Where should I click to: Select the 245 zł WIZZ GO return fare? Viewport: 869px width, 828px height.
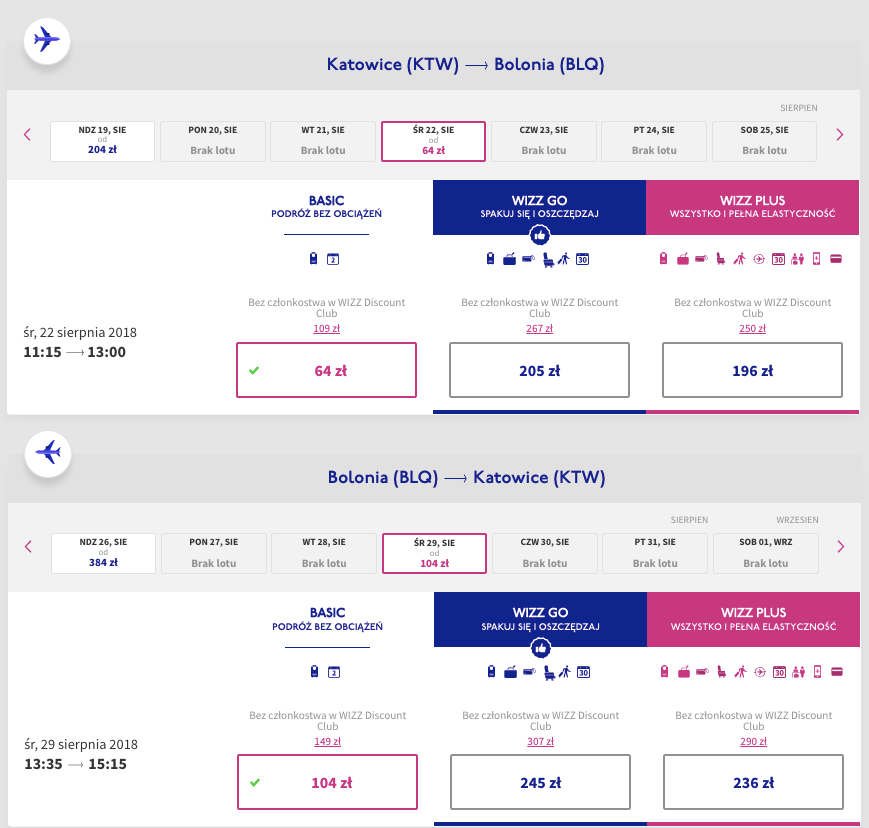tap(540, 782)
